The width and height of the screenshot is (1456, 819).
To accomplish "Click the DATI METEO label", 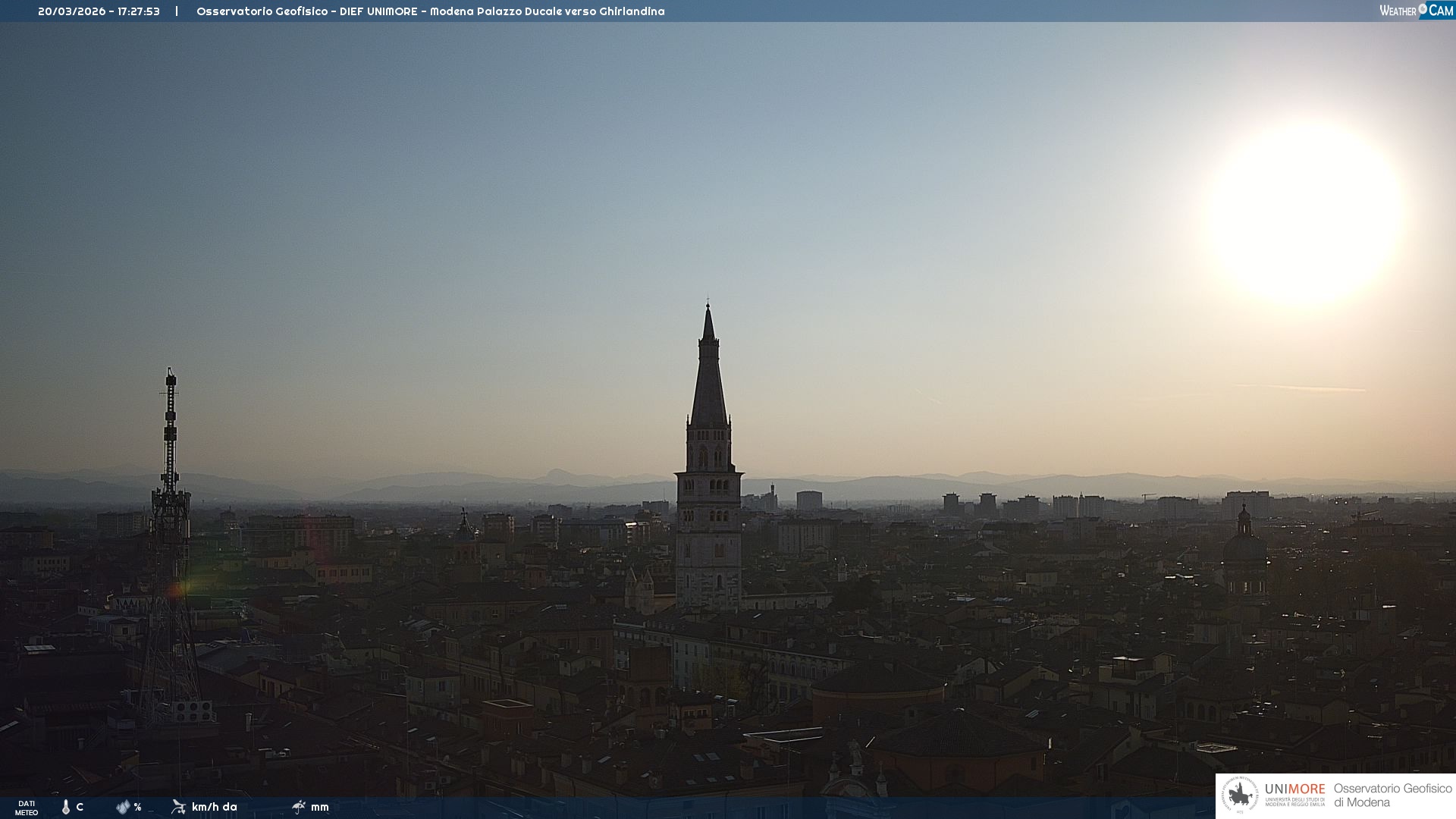I will [x=27, y=808].
